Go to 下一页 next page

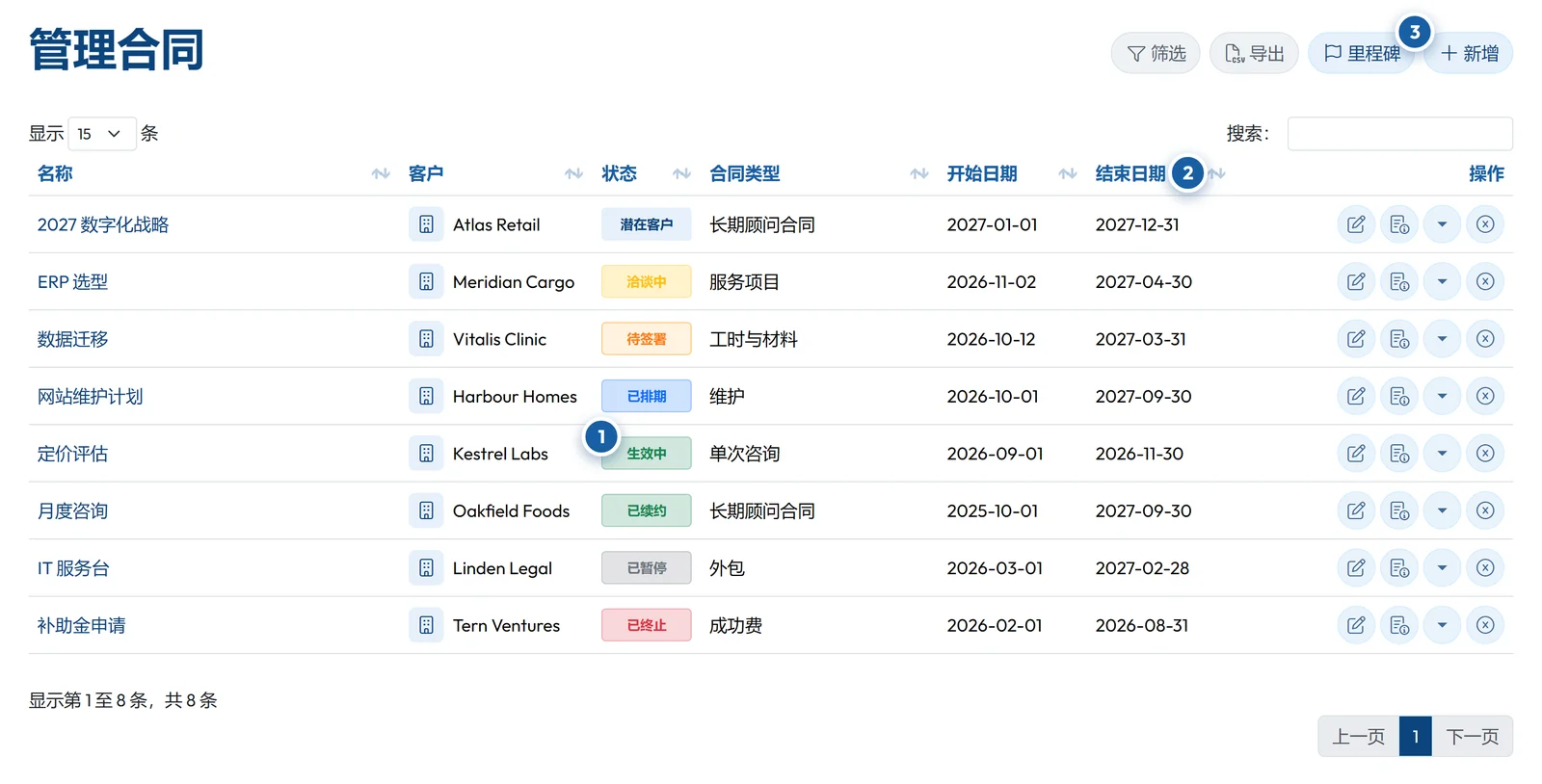point(1472,737)
